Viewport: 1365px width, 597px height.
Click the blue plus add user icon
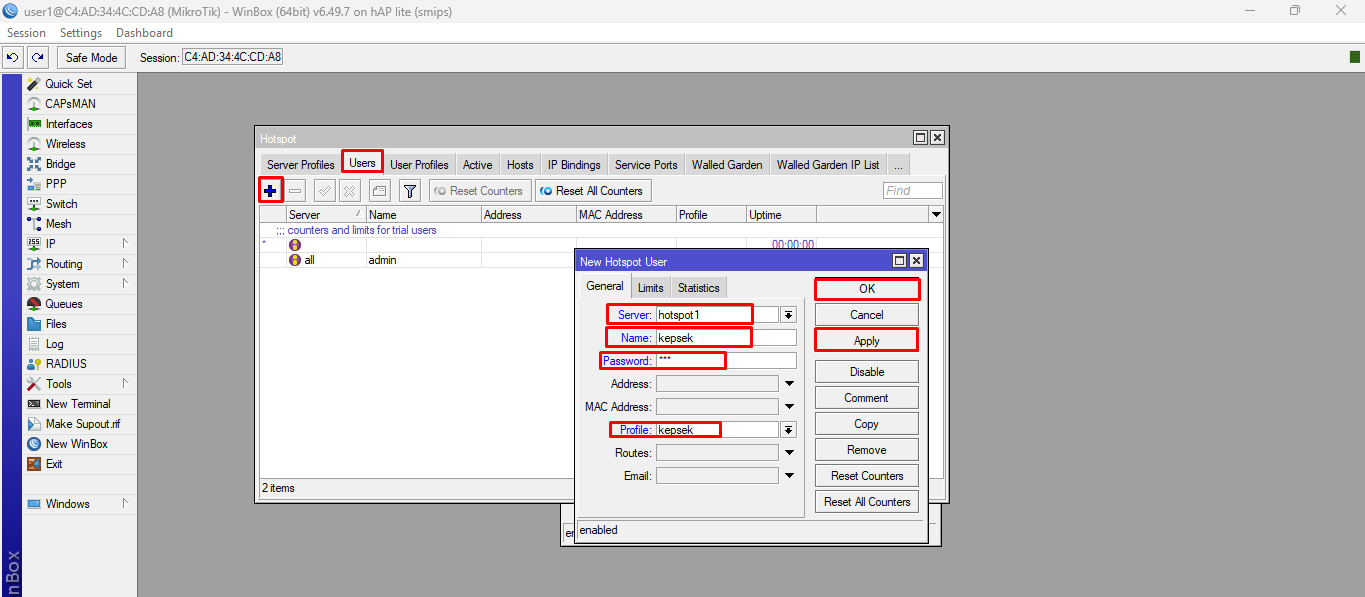[270, 190]
